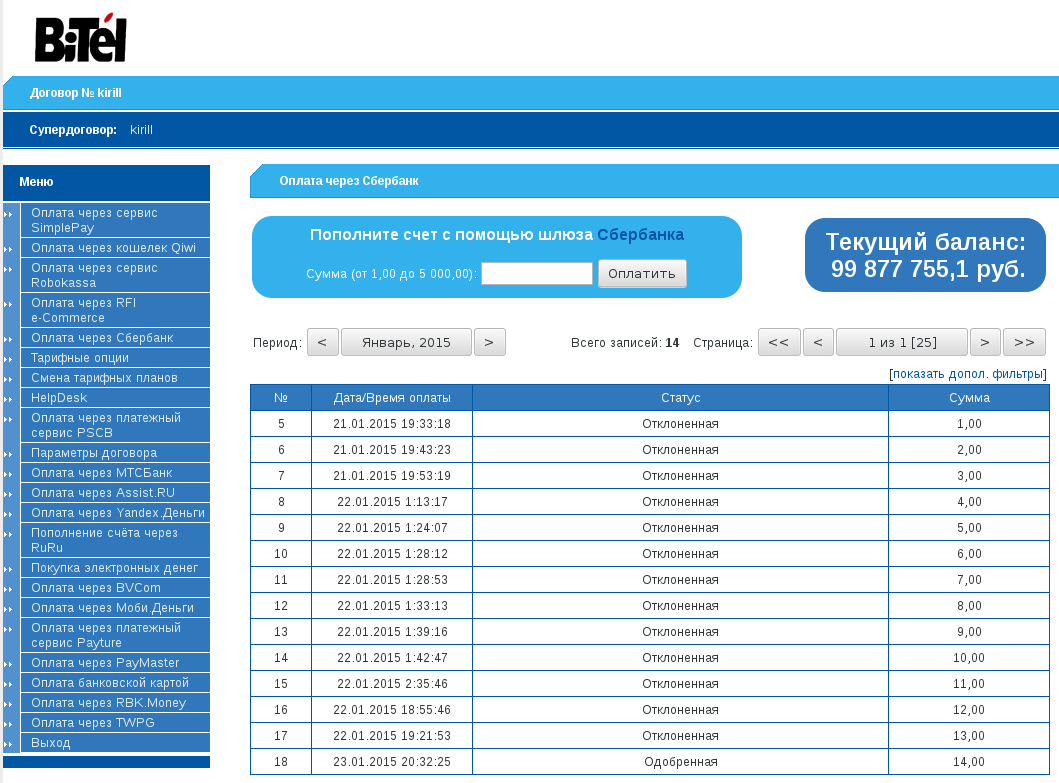
Task: Jump to last page of records
Action: point(1024,343)
